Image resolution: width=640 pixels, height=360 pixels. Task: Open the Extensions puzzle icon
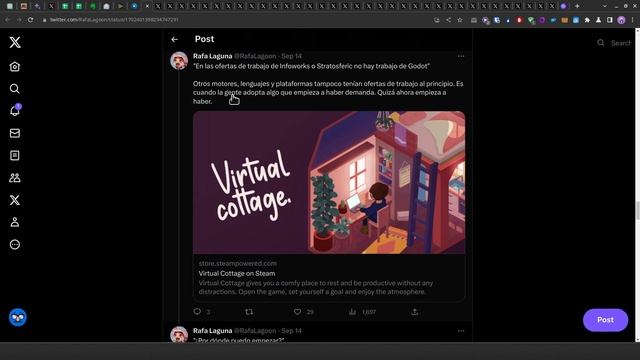587,20
